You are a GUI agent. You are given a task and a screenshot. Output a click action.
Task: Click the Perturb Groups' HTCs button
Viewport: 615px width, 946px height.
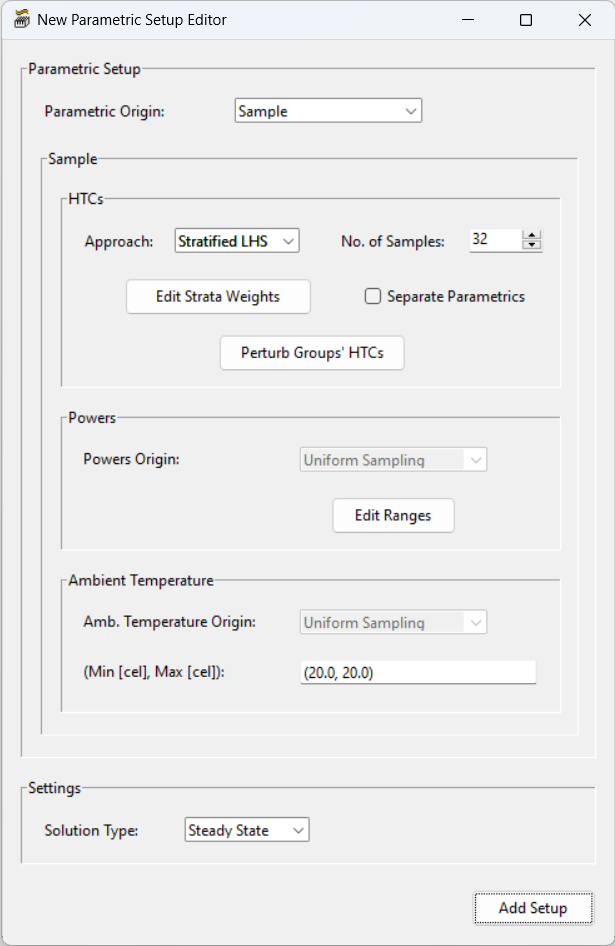click(x=312, y=353)
